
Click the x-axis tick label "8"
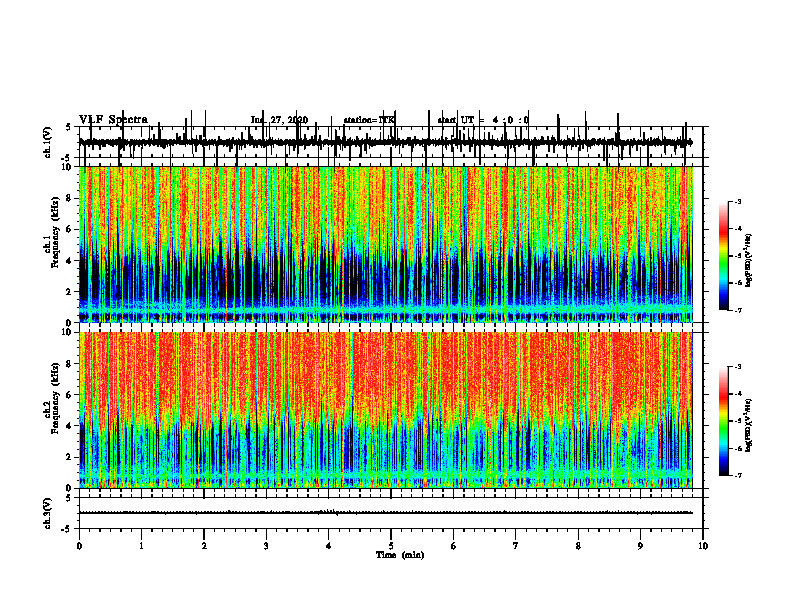(578, 546)
